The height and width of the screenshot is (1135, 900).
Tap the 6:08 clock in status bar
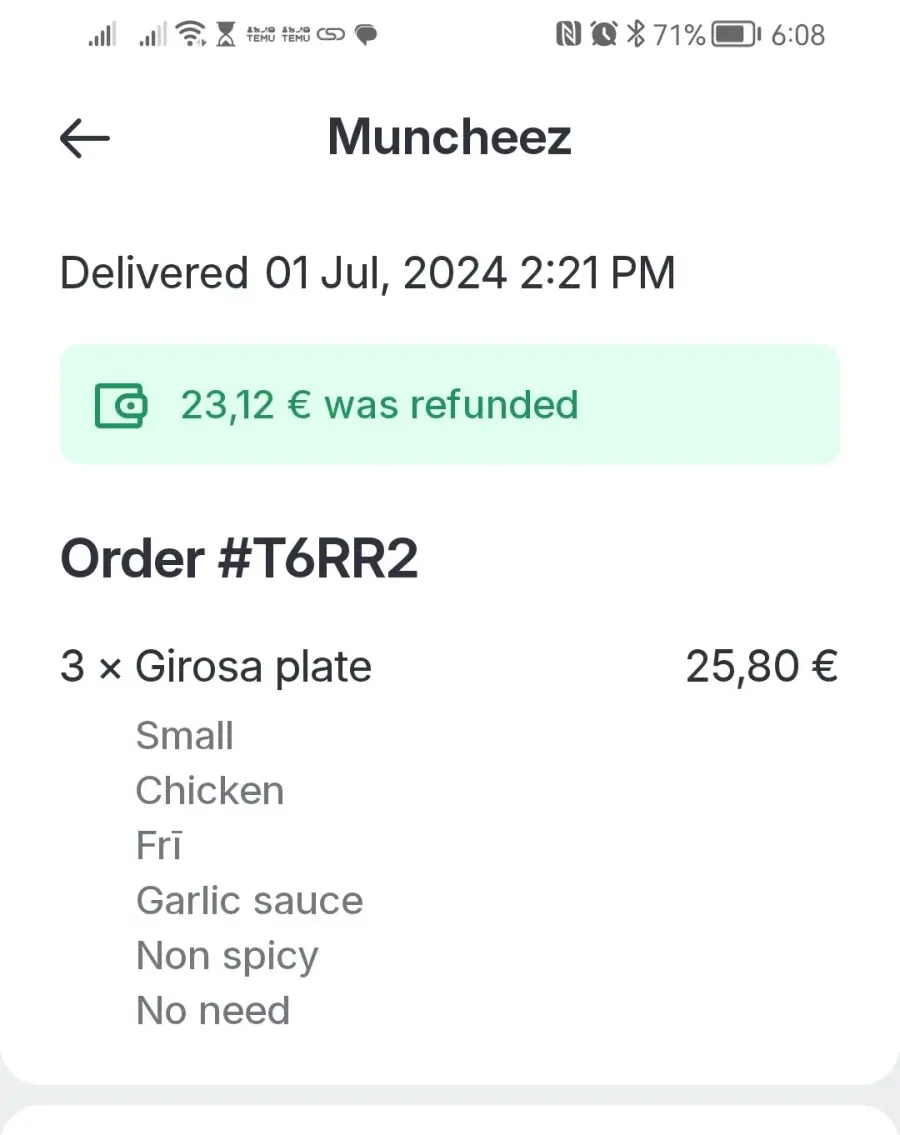click(x=798, y=35)
